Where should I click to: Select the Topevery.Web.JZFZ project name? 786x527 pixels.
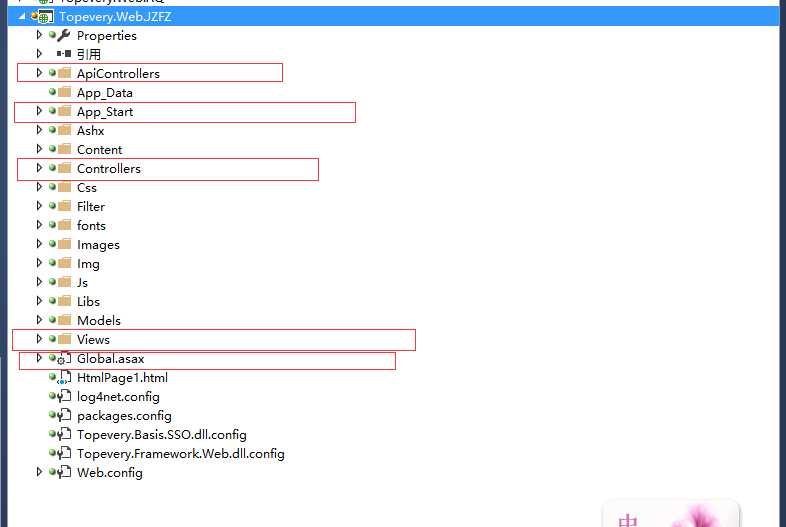click(115, 17)
